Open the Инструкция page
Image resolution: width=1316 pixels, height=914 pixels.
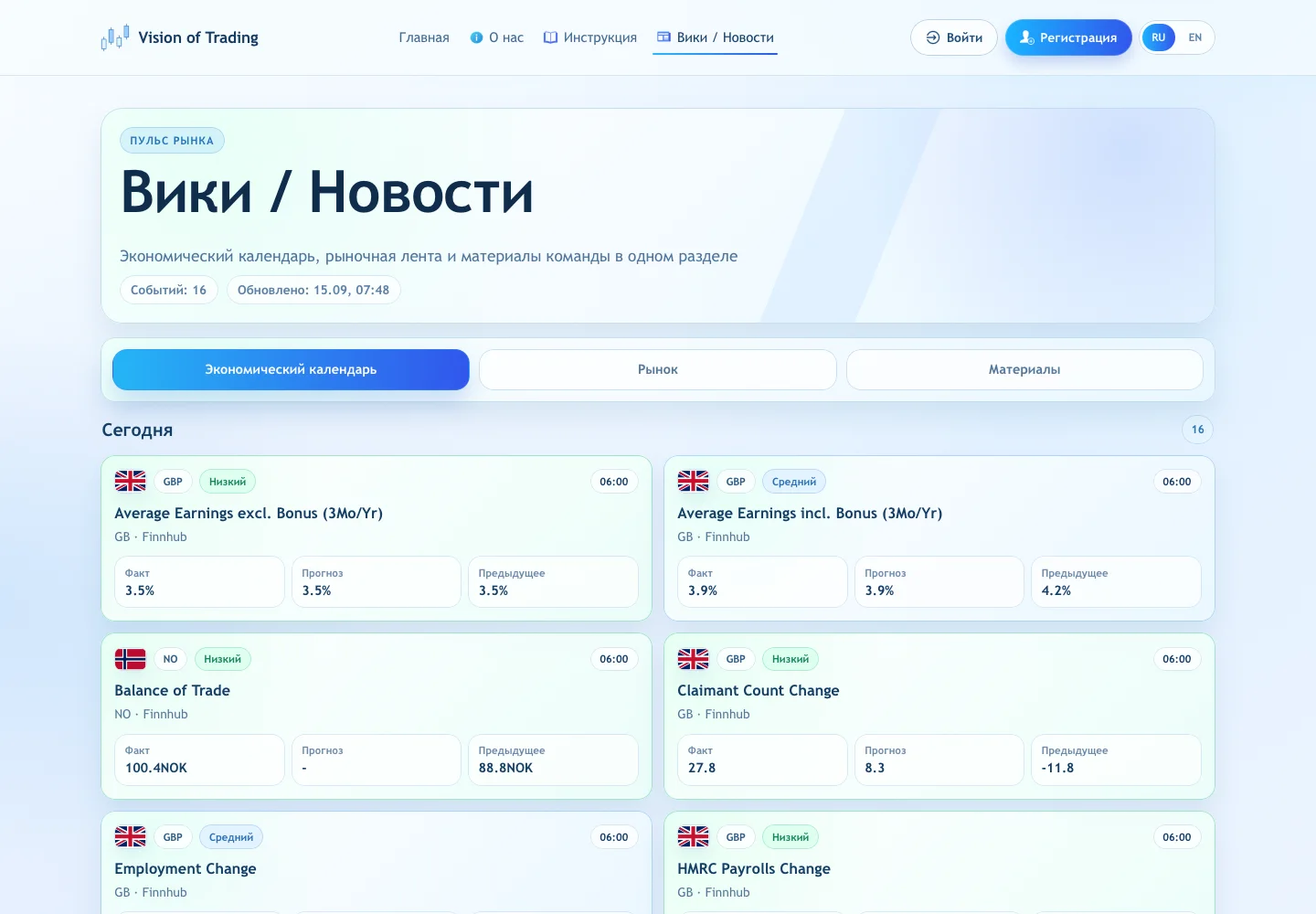[590, 37]
